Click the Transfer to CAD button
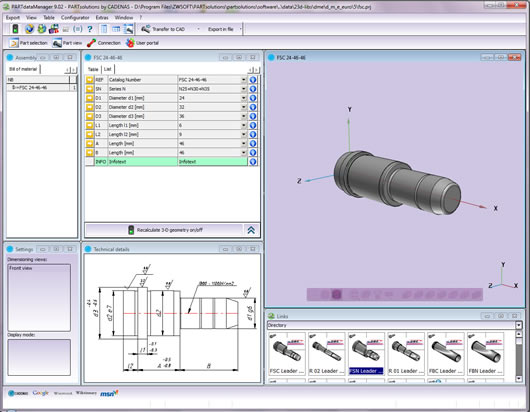 pyautogui.click(x=163, y=29)
